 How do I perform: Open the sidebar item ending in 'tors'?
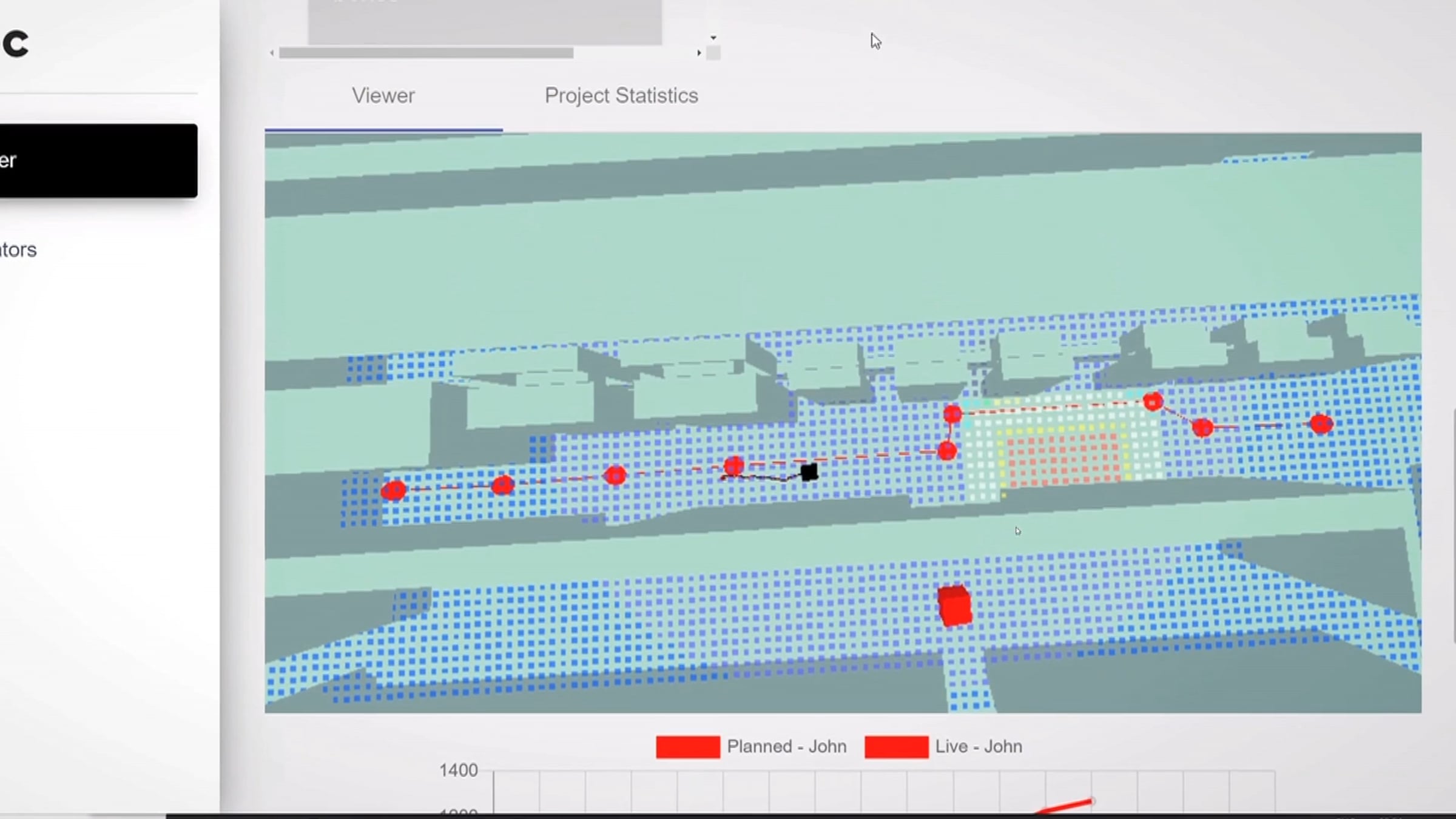coord(18,250)
